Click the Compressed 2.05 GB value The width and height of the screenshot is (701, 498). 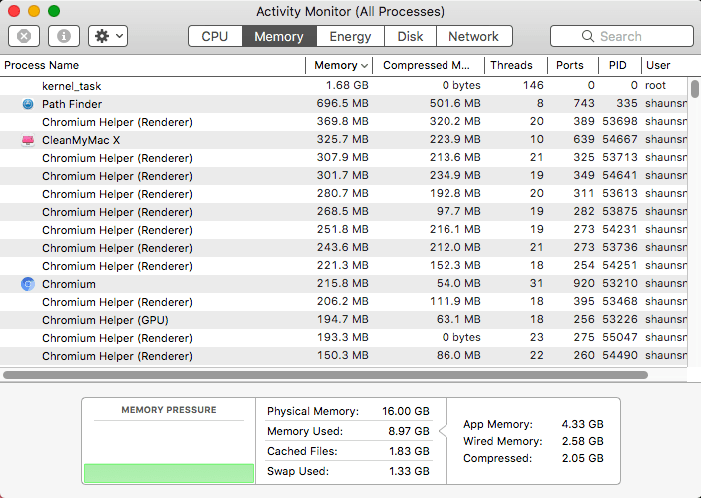click(583, 458)
